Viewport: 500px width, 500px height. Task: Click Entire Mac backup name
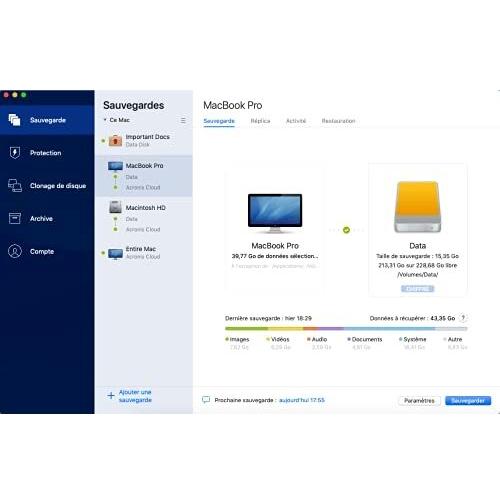tap(141, 249)
